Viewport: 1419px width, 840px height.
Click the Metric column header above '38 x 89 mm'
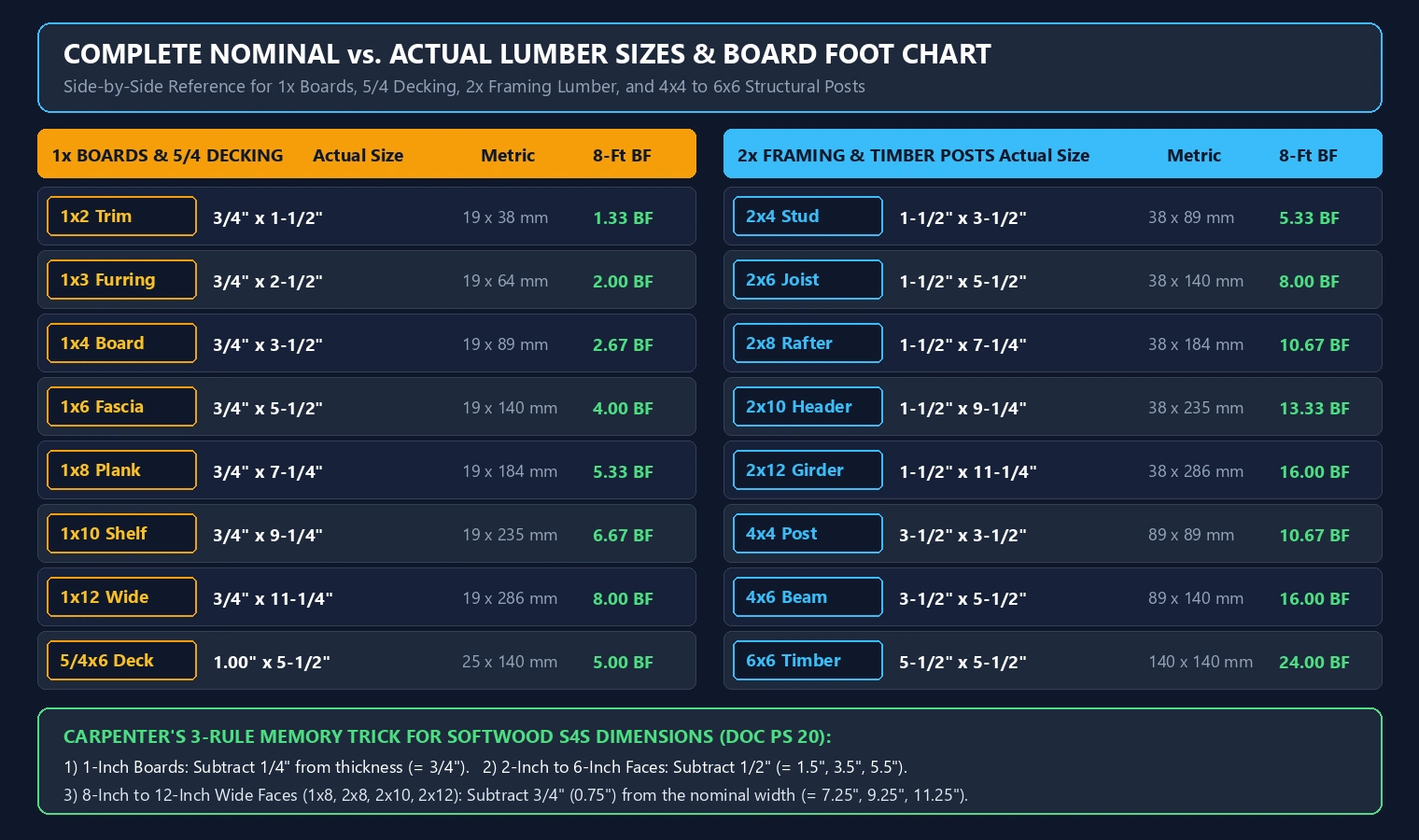pos(1194,156)
